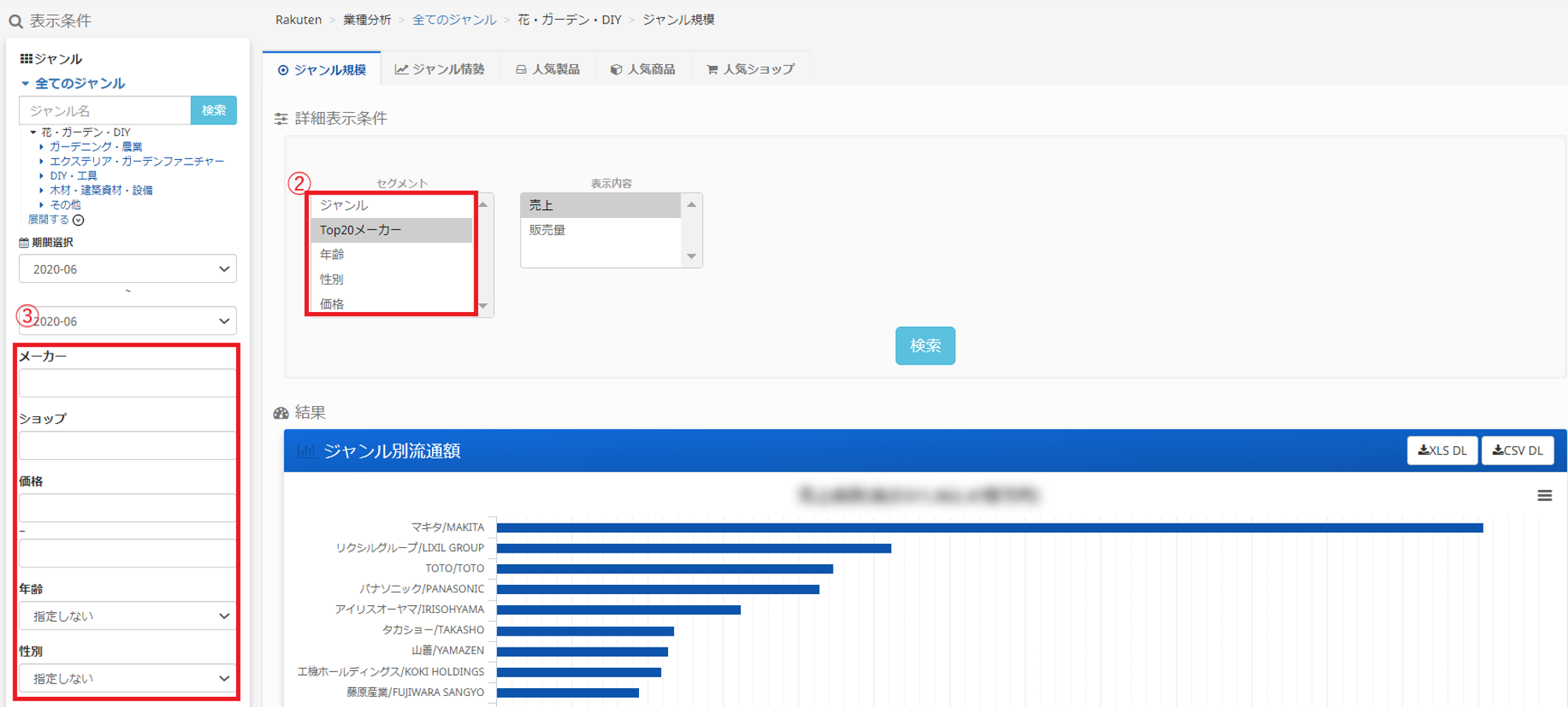The width and height of the screenshot is (1568, 707).
Task: Select 販売量 in the 表示内容 list
Action: pyautogui.click(x=547, y=230)
